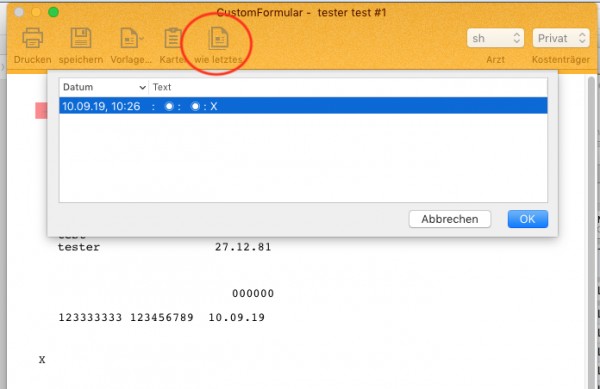Click the first radio button in selected row
The height and width of the screenshot is (389, 600).
pos(169,106)
